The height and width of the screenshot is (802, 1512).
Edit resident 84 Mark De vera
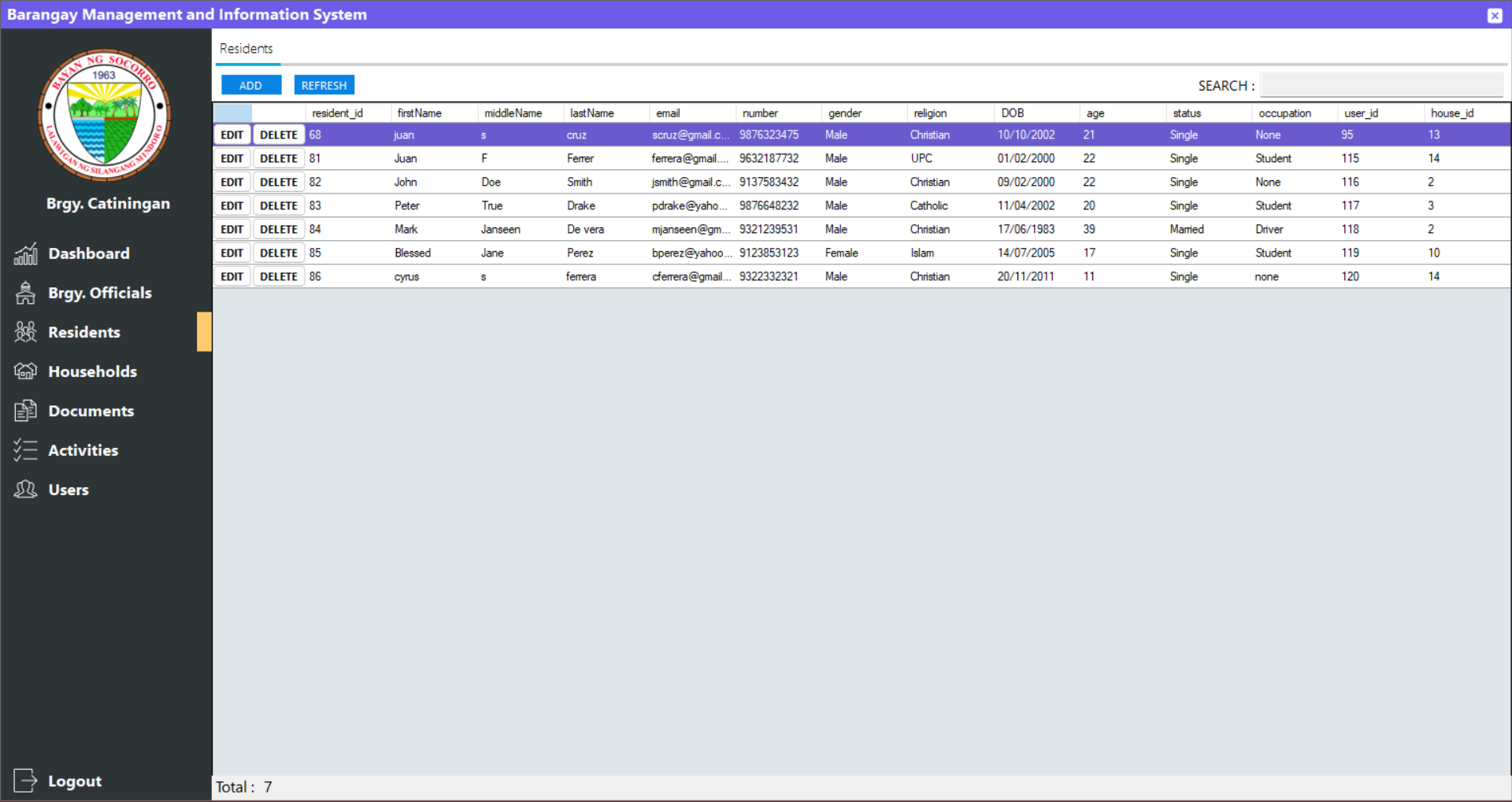tap(232, 229)
